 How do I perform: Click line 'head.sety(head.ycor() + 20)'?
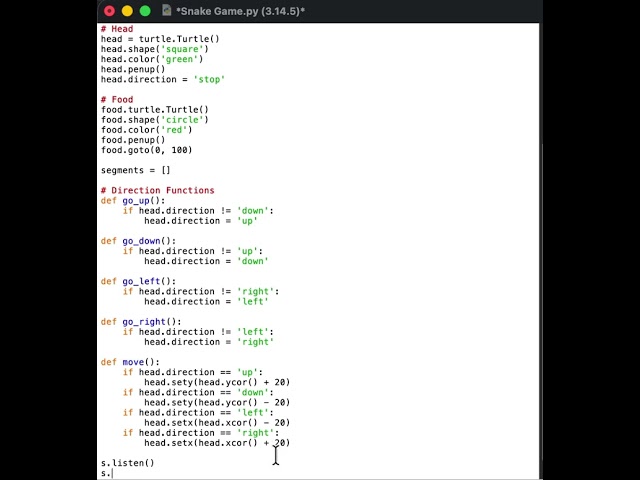click(217, 382)
